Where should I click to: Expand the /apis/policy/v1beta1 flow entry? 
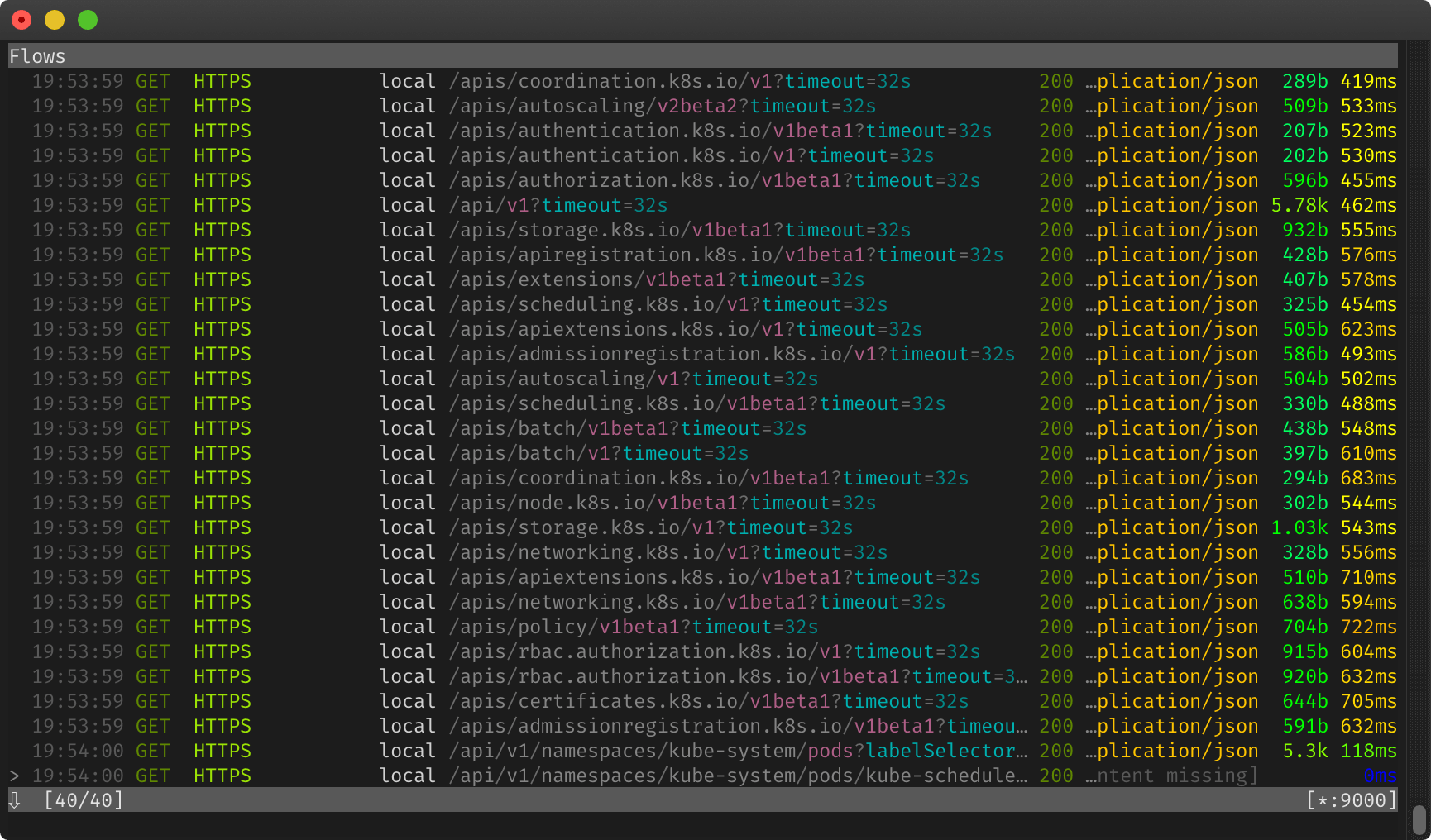(x=631, y=626)
